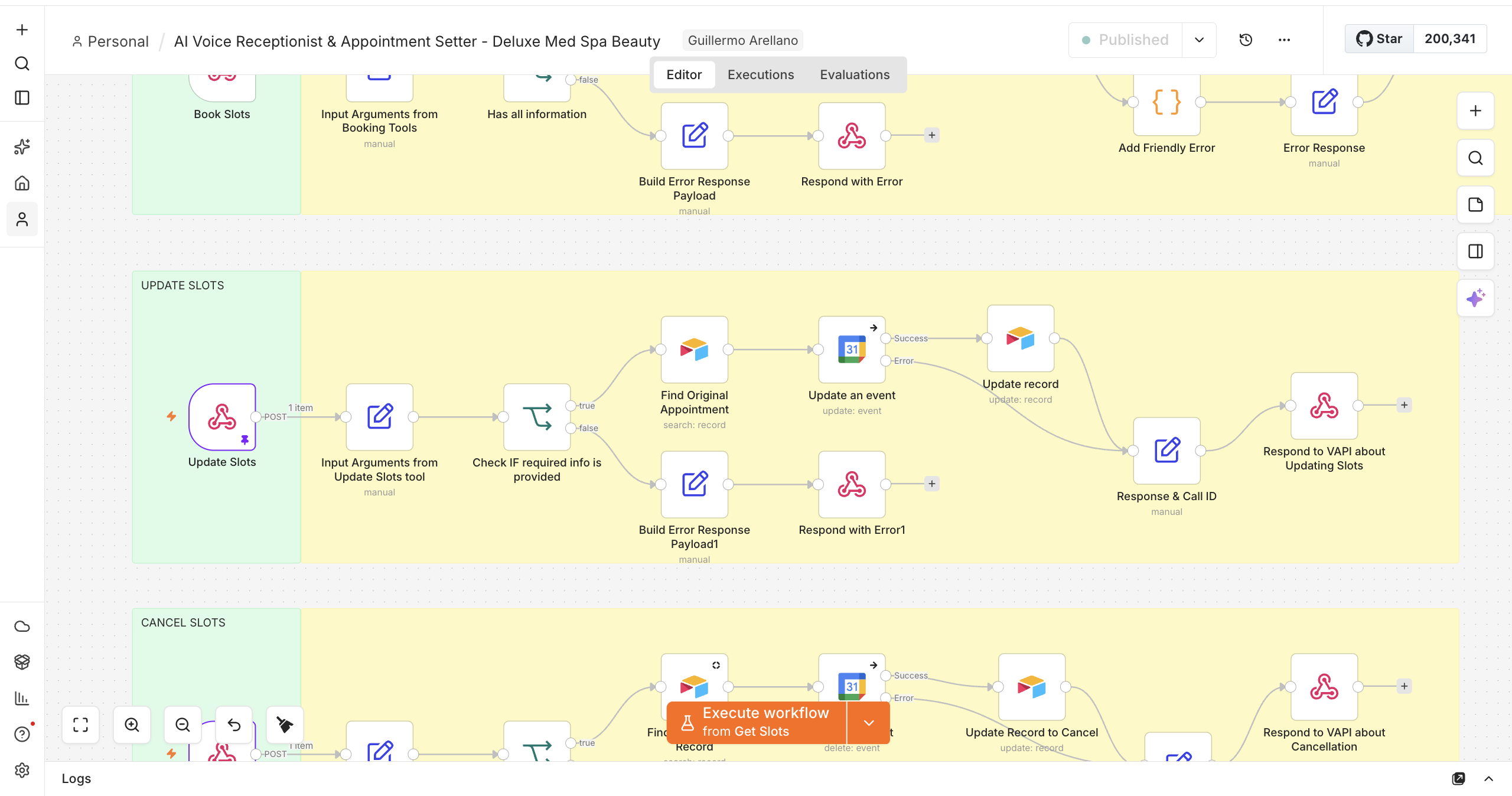Switch to the Evaluations tab
Image resolution: width=1512 pixels, height=796 pixels.
point(855,74)
